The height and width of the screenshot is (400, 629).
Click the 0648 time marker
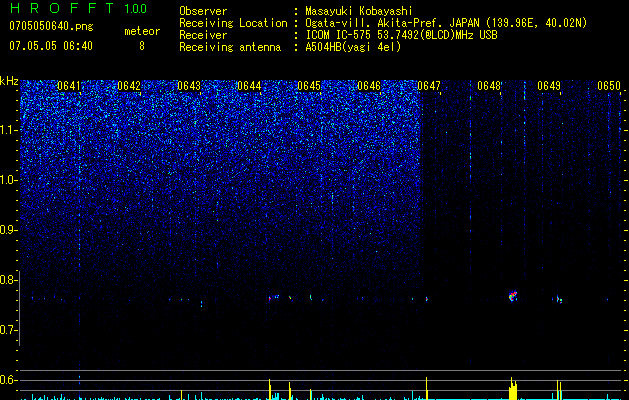(x=489, y=86)
